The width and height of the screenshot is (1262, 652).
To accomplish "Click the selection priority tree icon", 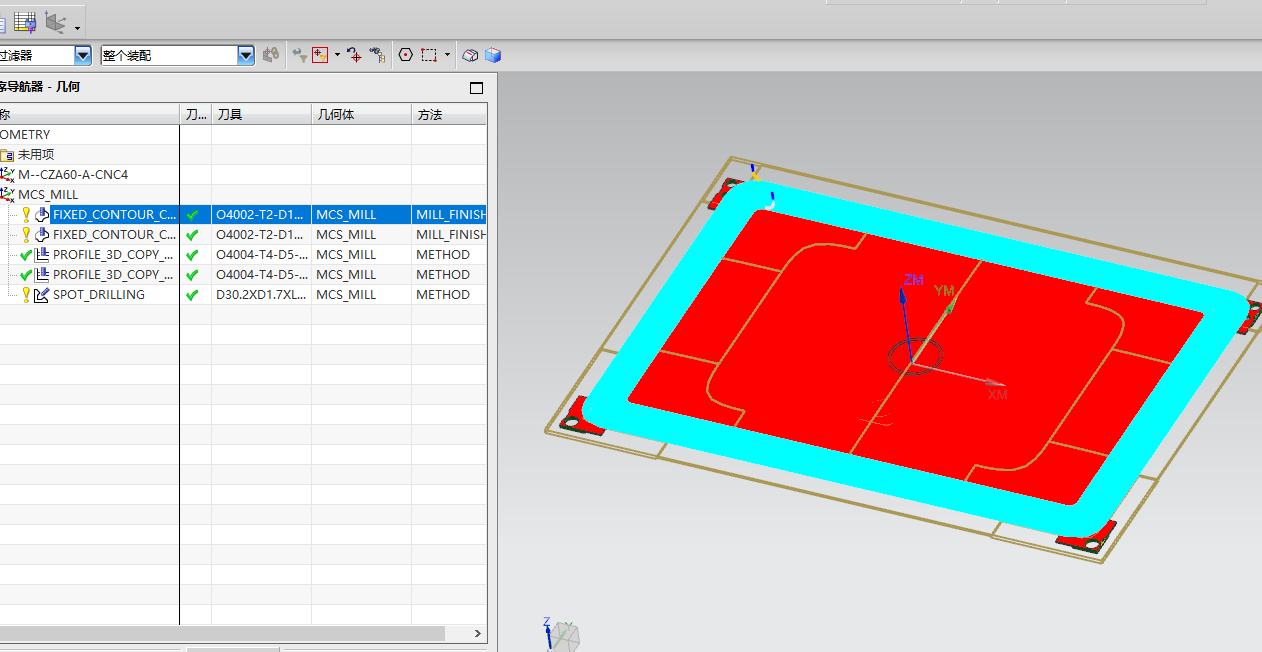I will click(377, 55).
